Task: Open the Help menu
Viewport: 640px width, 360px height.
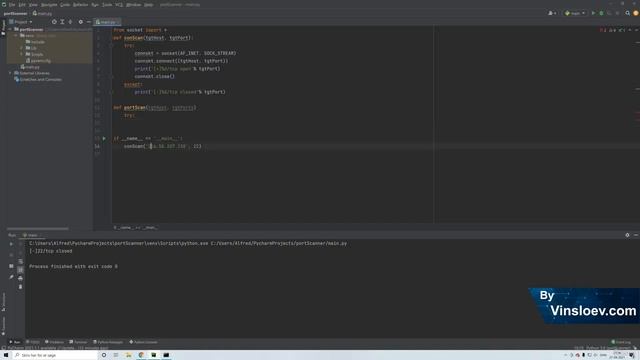Action: 149,4
